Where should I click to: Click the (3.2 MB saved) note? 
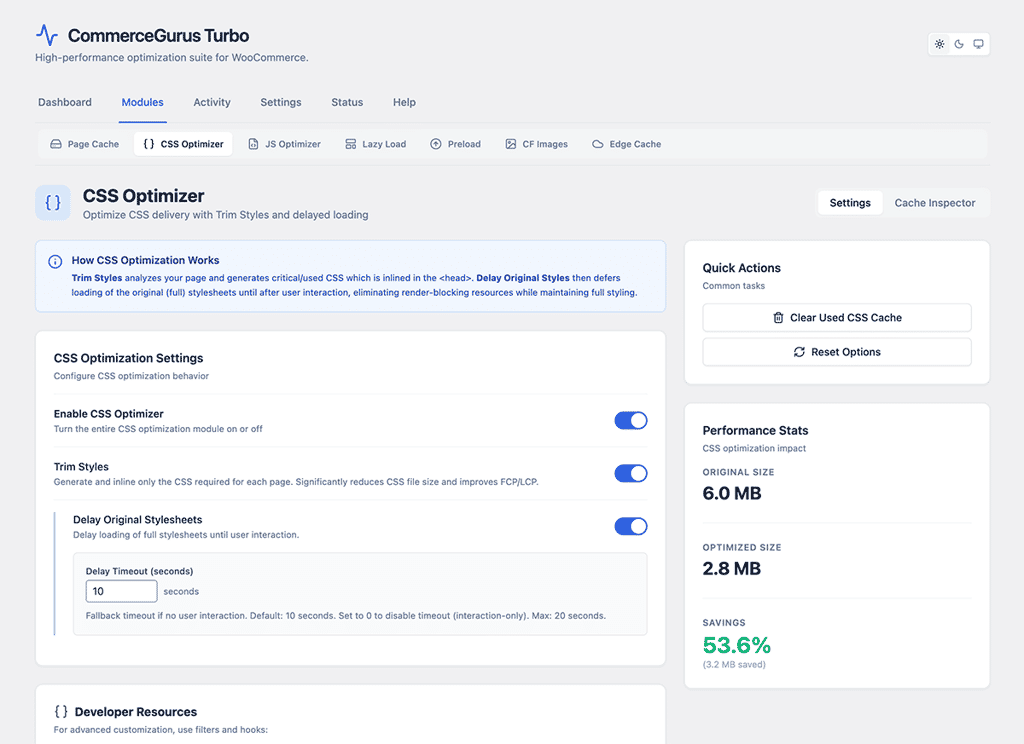tap(734, 665)
